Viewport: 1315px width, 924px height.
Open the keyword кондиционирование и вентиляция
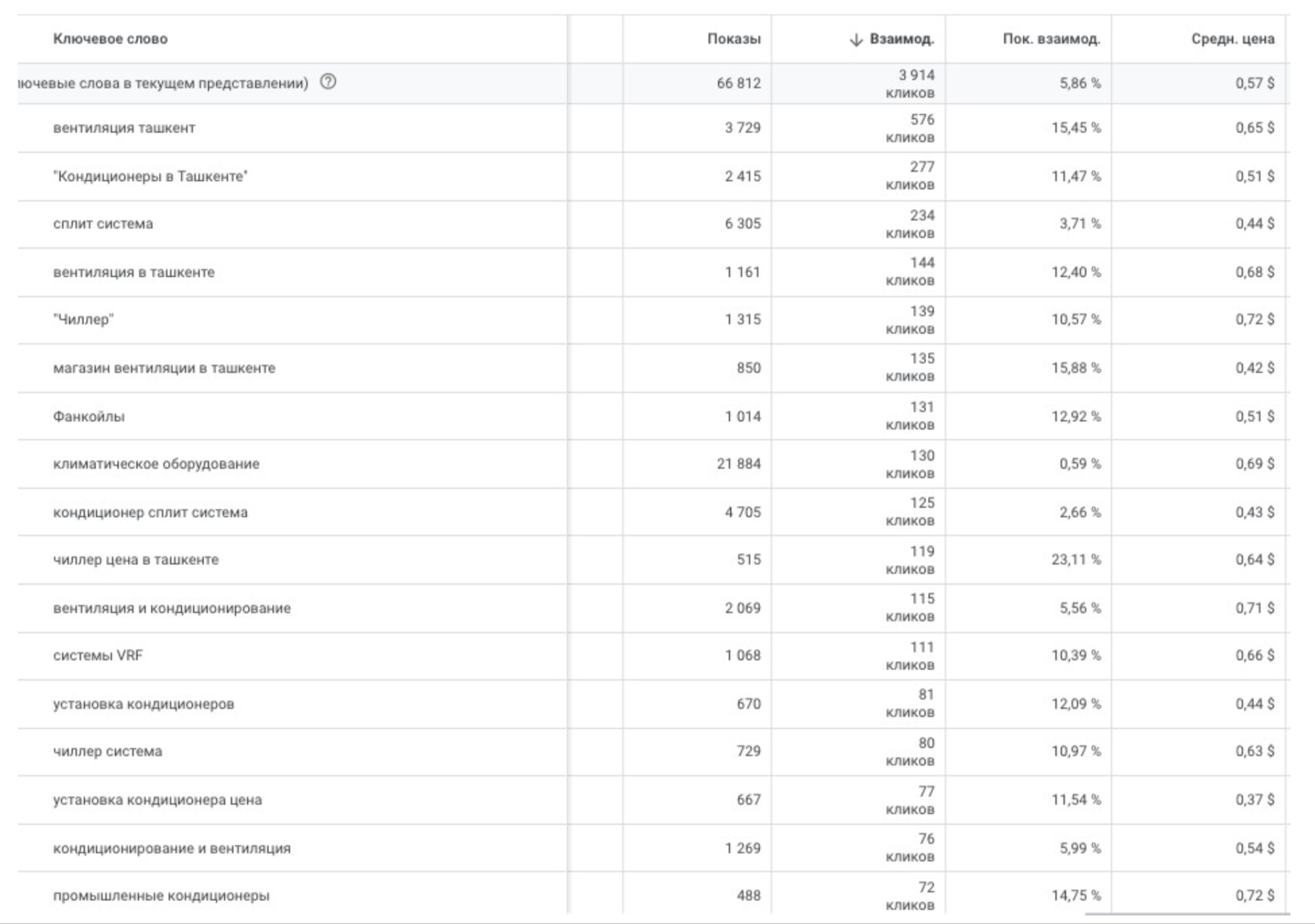coord(172,848)
